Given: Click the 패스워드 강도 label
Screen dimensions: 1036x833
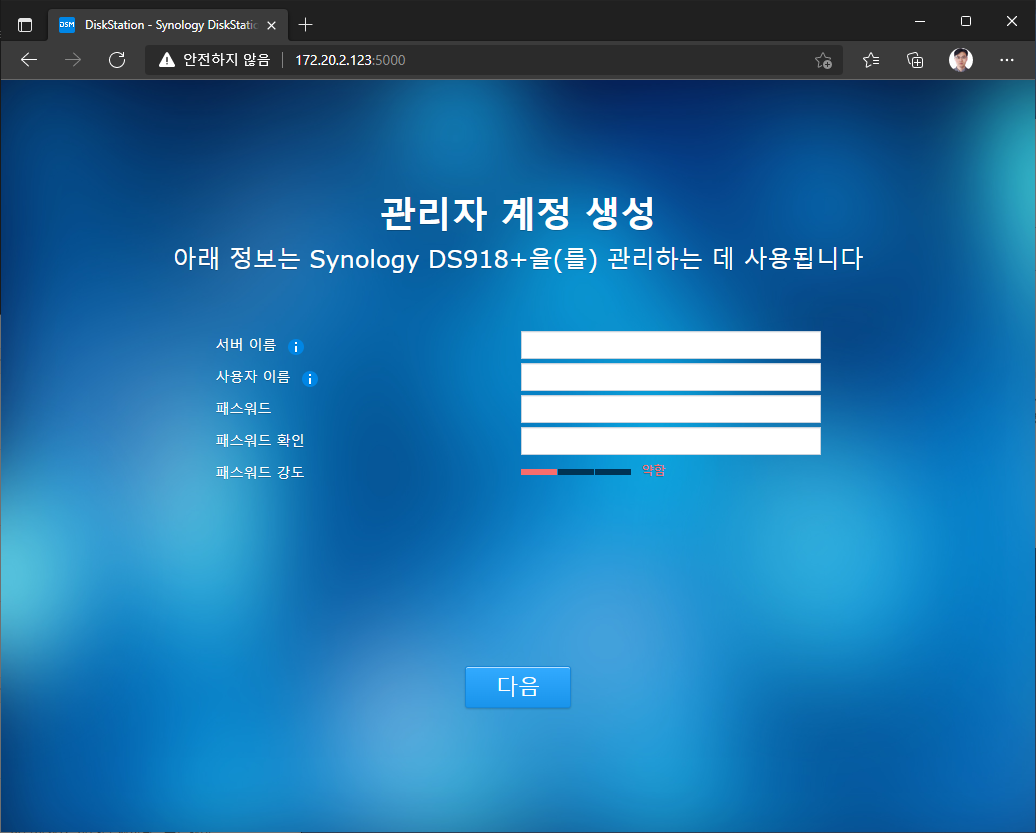Looking at the screenshot, I should (260, 472).
